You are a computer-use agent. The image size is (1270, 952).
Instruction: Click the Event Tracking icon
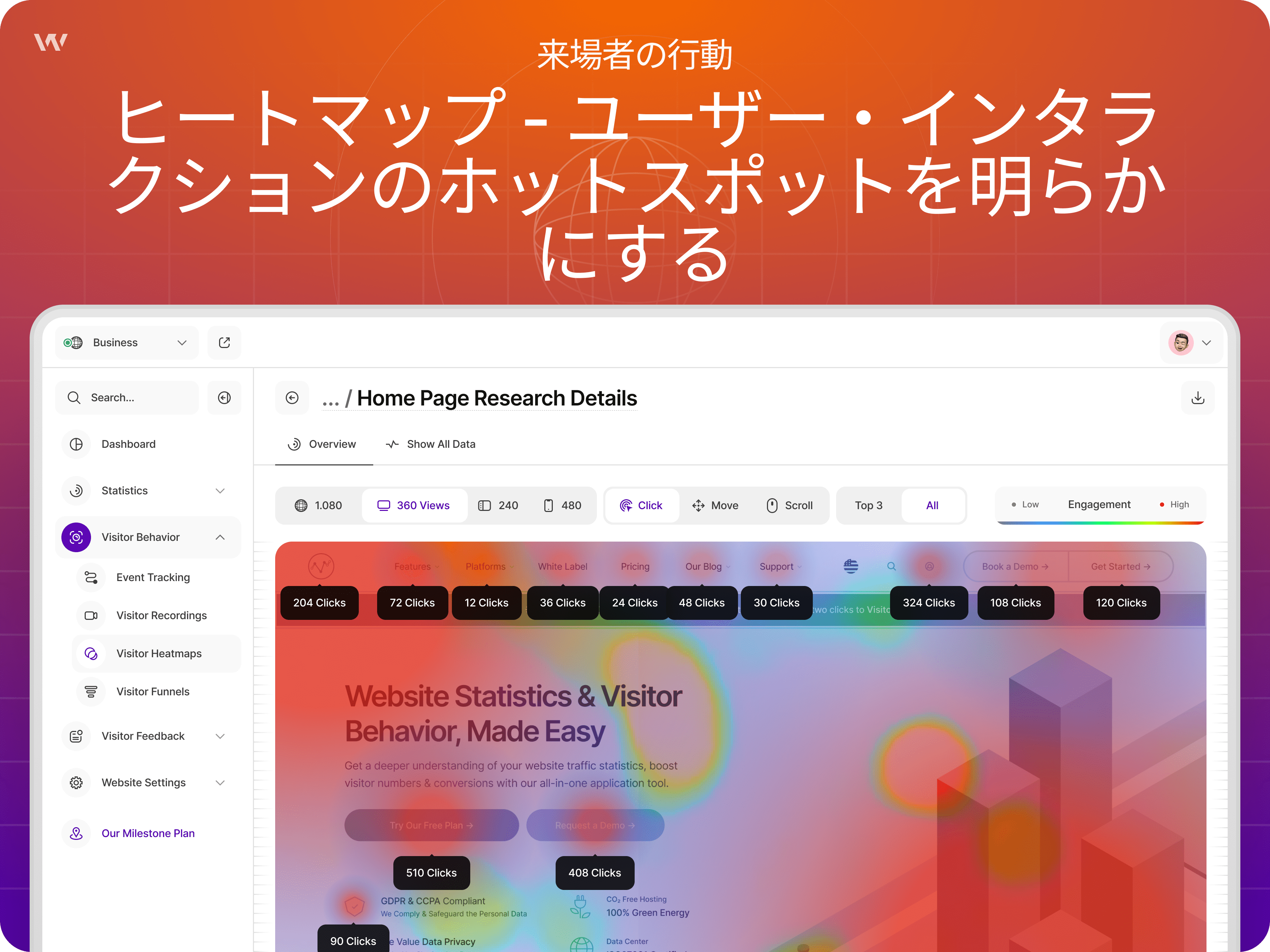coord(91,577)
